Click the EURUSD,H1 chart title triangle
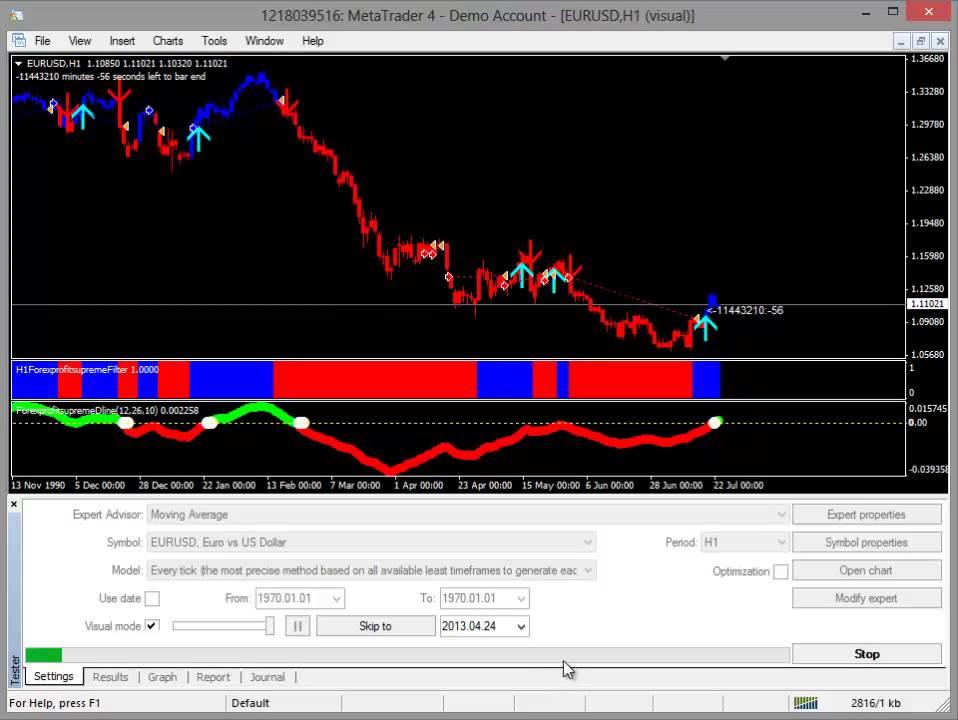The image size is (958, 720). (18, 64)
